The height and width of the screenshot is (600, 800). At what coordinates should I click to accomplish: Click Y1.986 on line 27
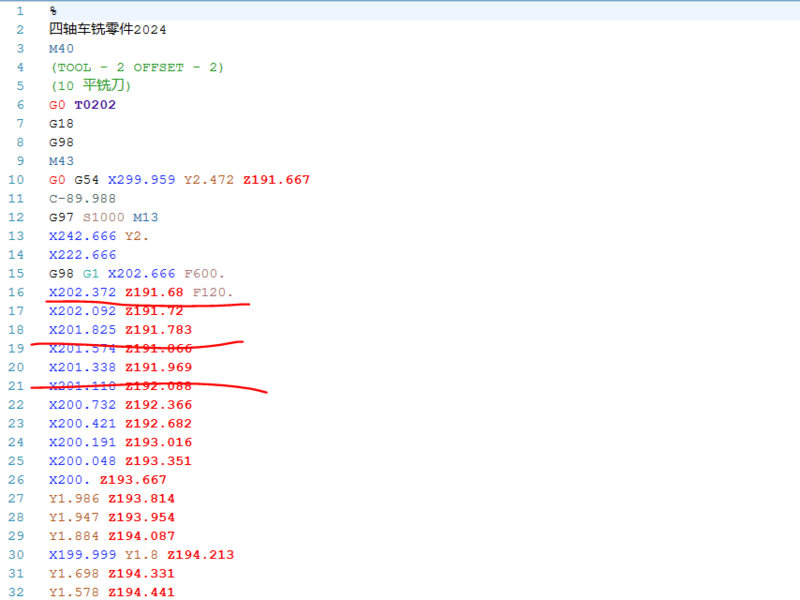pos(74,498)
